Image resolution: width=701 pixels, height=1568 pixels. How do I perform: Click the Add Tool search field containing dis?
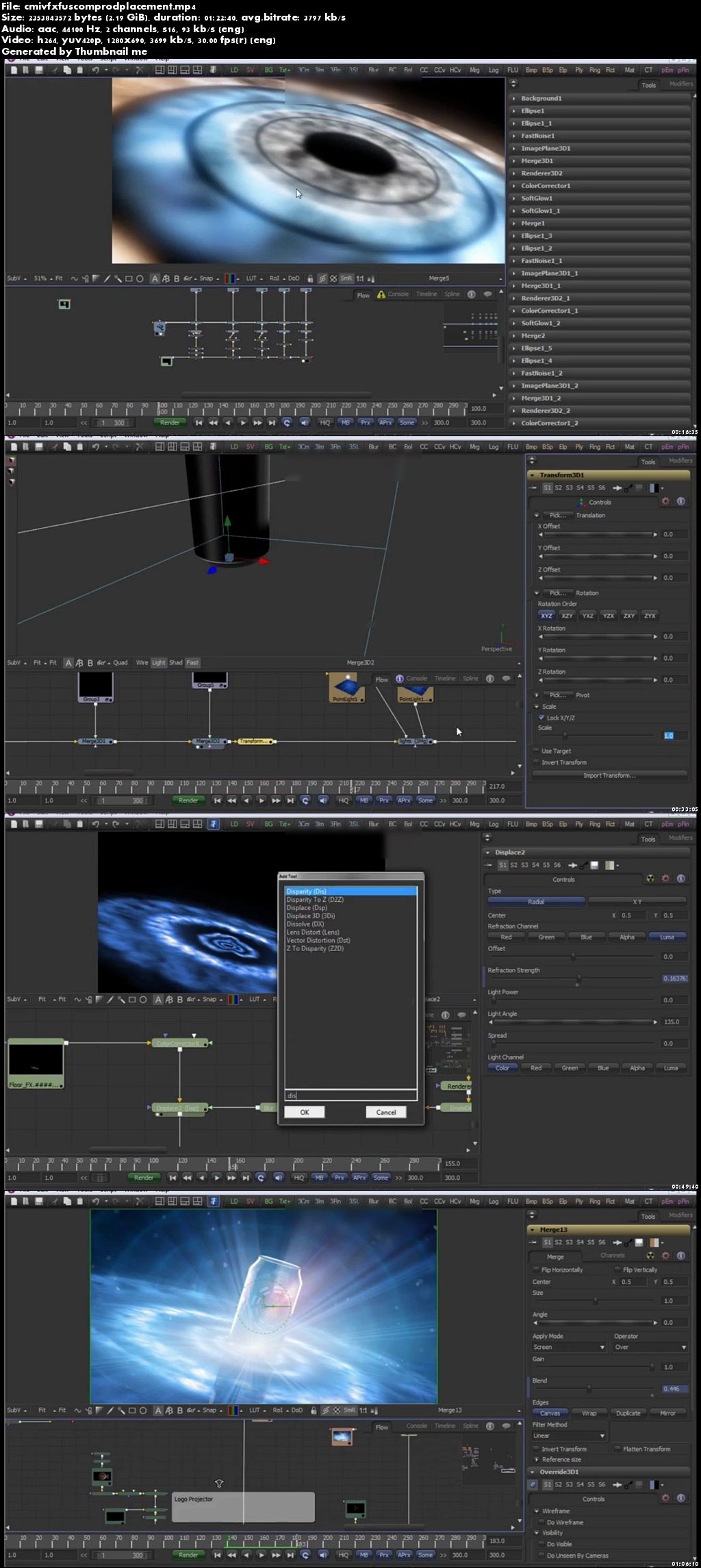(350, 1096)
